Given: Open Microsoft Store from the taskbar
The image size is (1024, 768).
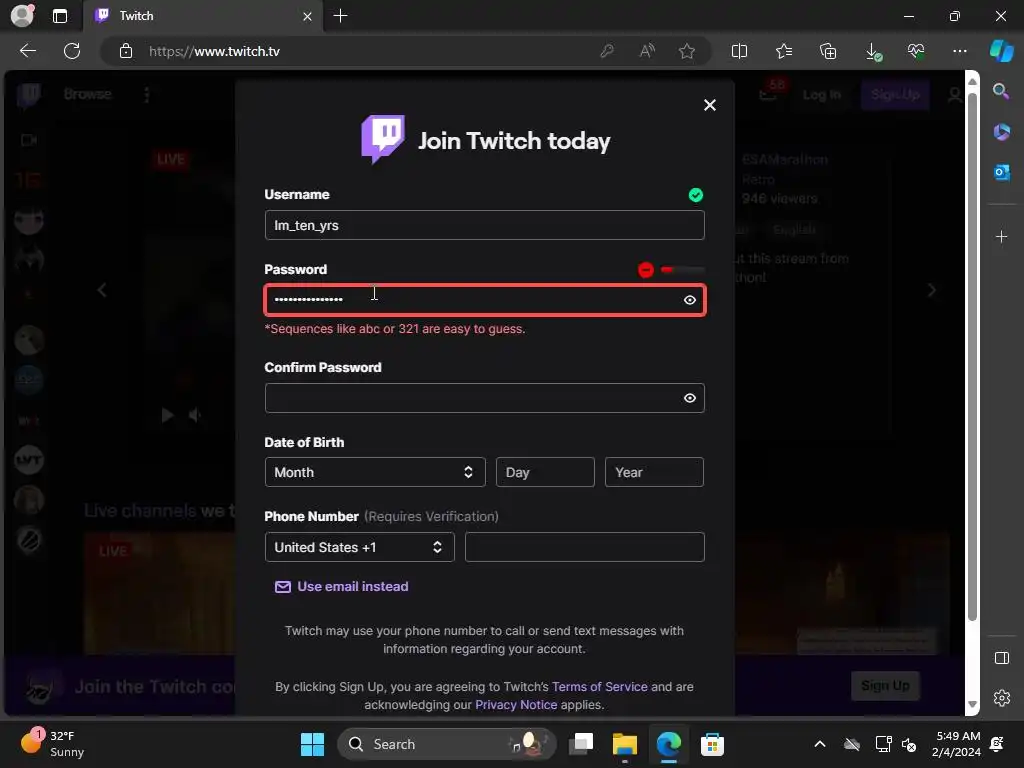Looking at the screenshot, I should click(712, 744).
